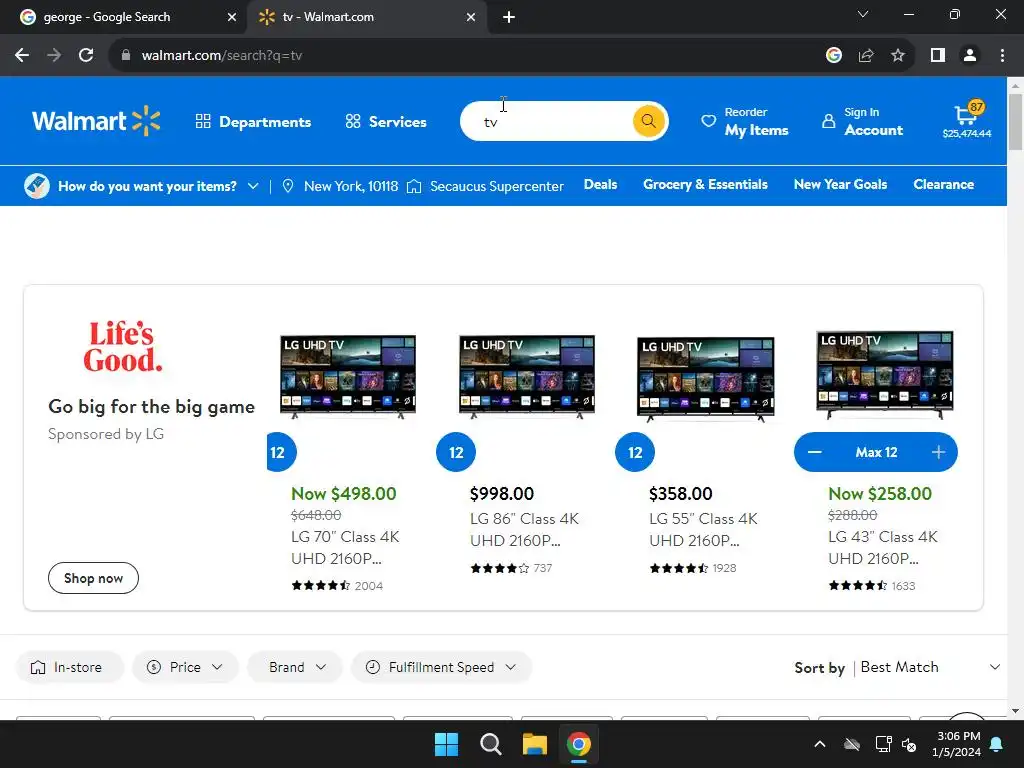Go back in browser

(22, 56)
